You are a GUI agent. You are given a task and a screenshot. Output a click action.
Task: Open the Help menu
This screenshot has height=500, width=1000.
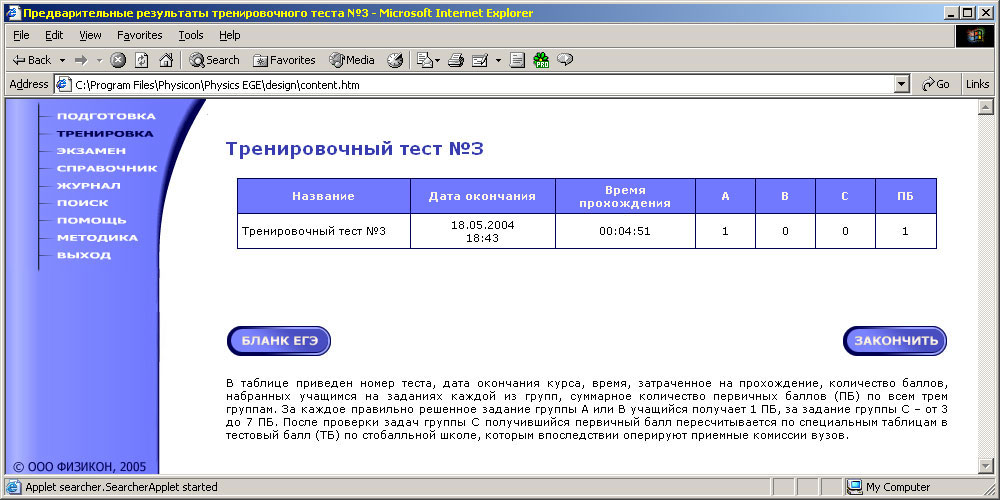click(230, 35)
